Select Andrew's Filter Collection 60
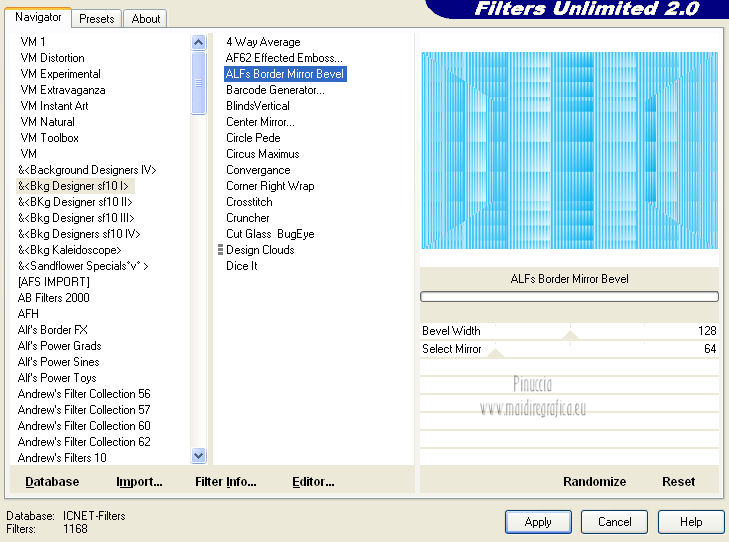The width and height of the screenshot is (729, 542). point(84,426)
